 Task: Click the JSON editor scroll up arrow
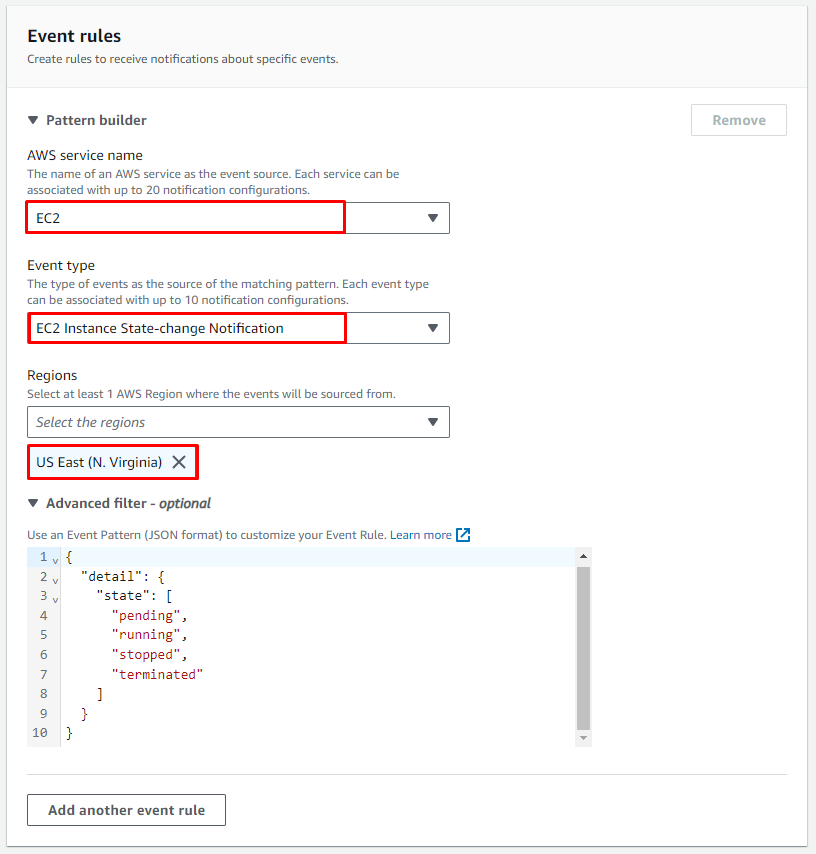pos(584,556)
